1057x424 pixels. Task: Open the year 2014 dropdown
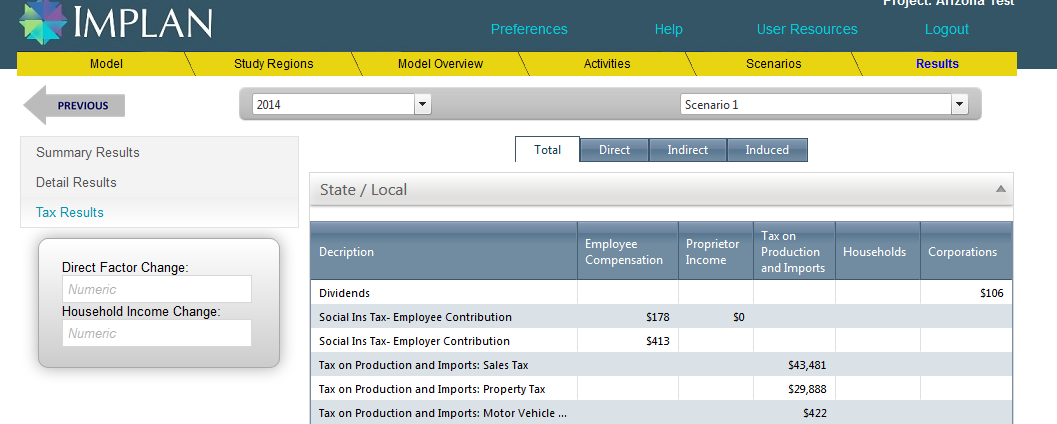pos(422,104)
